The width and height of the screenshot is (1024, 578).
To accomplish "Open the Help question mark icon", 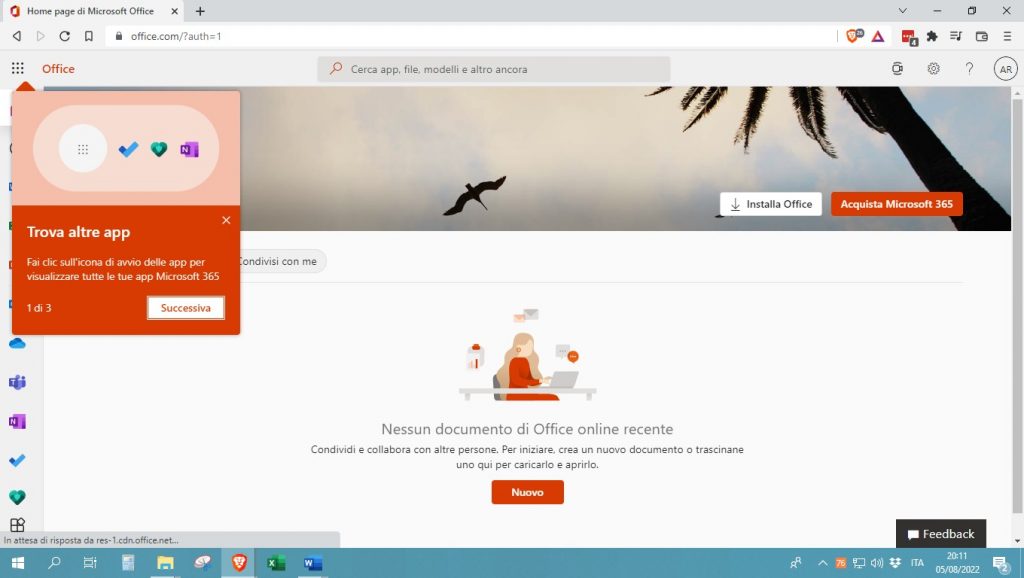I will 969,68.
